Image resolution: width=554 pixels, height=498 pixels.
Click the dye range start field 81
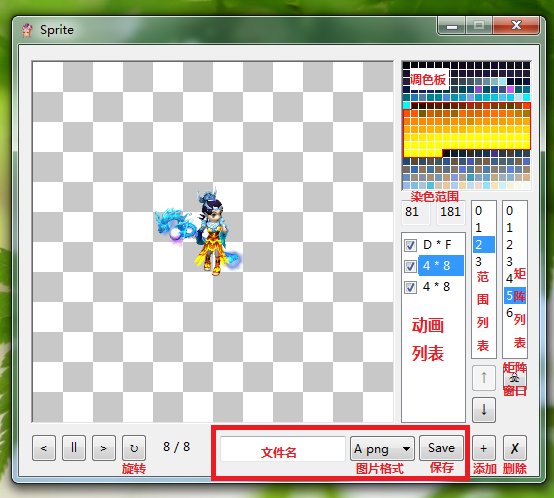coord(416,212)
